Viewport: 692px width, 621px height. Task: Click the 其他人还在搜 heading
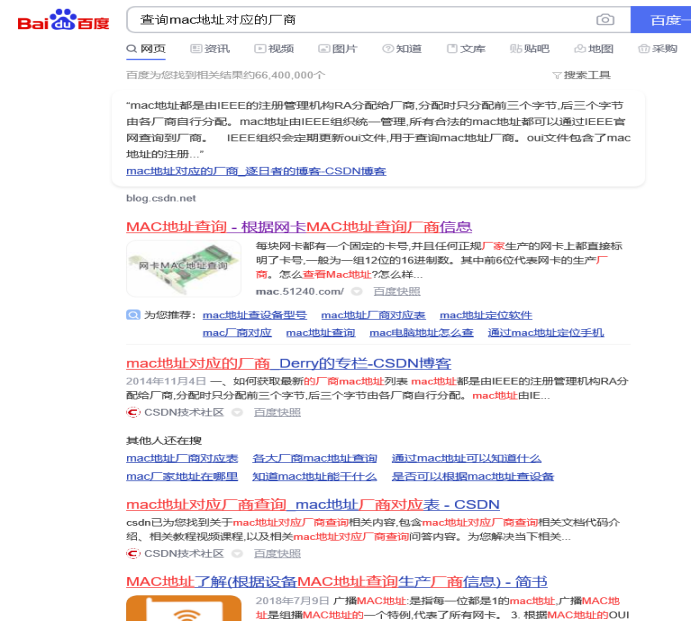point(164,440)
